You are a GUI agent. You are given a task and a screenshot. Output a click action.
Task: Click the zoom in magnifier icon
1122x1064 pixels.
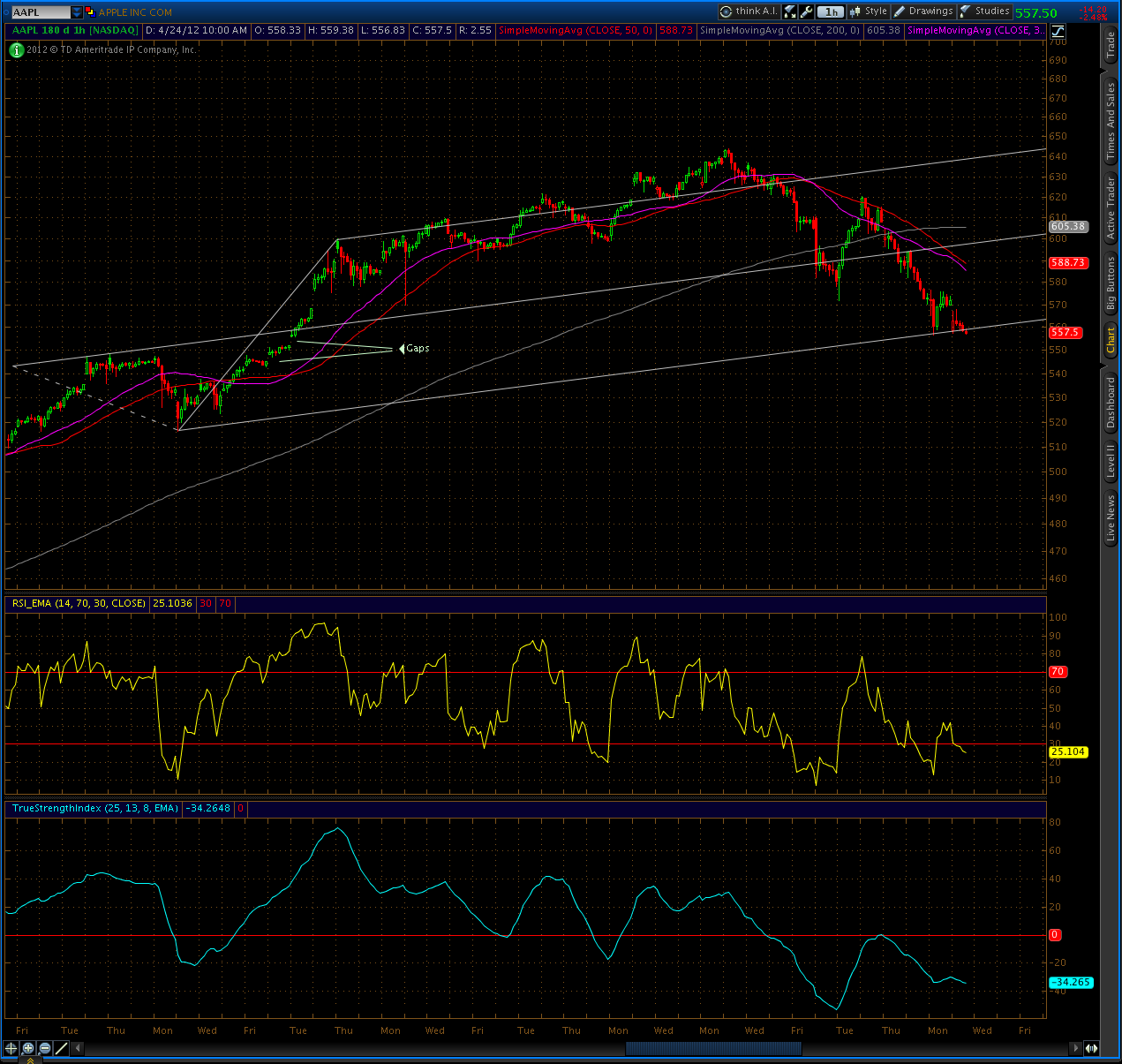28,1048
